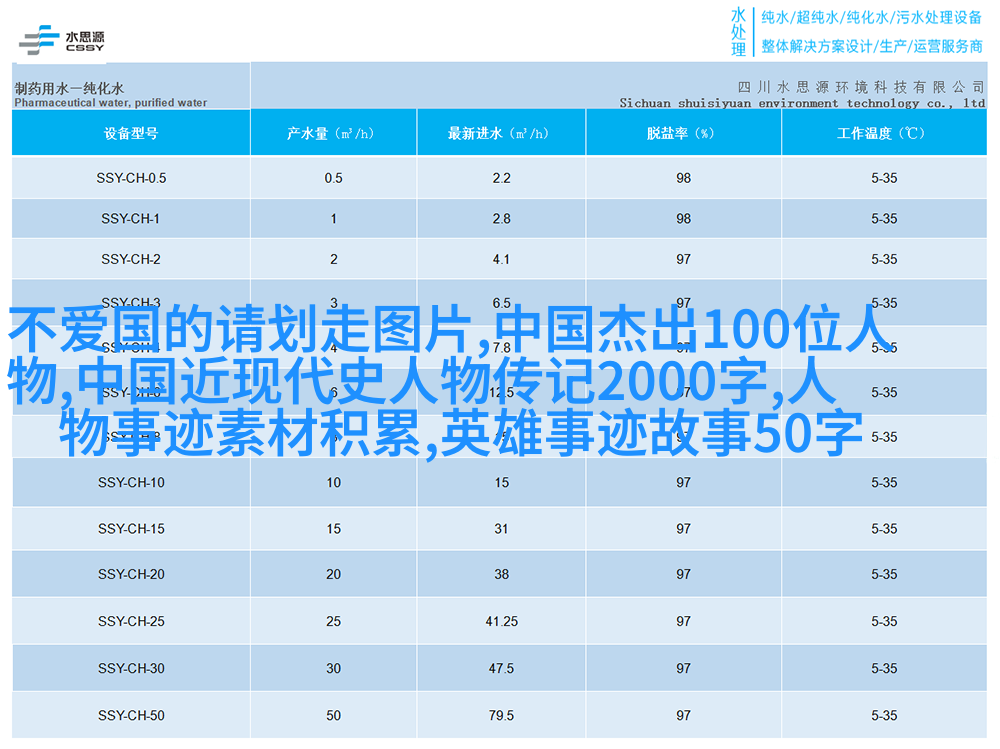Screen dimensions: 1000x749
Task: Select inlet value 79.5 in SSY-CH-50 row
Action: point(501,716)
